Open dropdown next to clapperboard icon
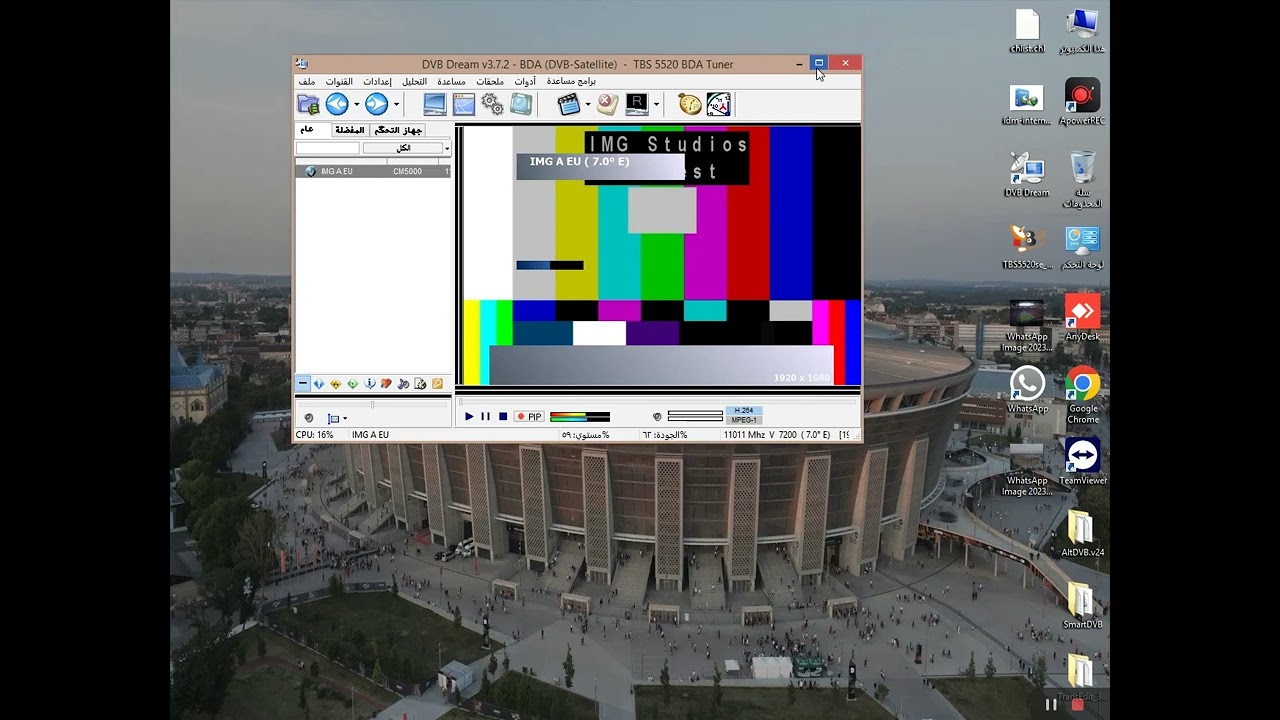This screenshot has width=1280, height=720. click(x=588, y=104)
